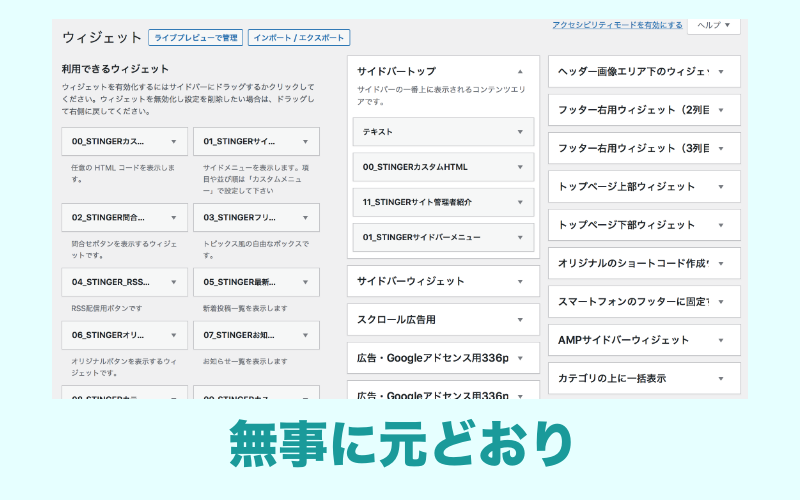Expand the 11_STINGERサイト管理者紹介 widget arrow
The image size is (800, 500).
click(x=520, y=202)
